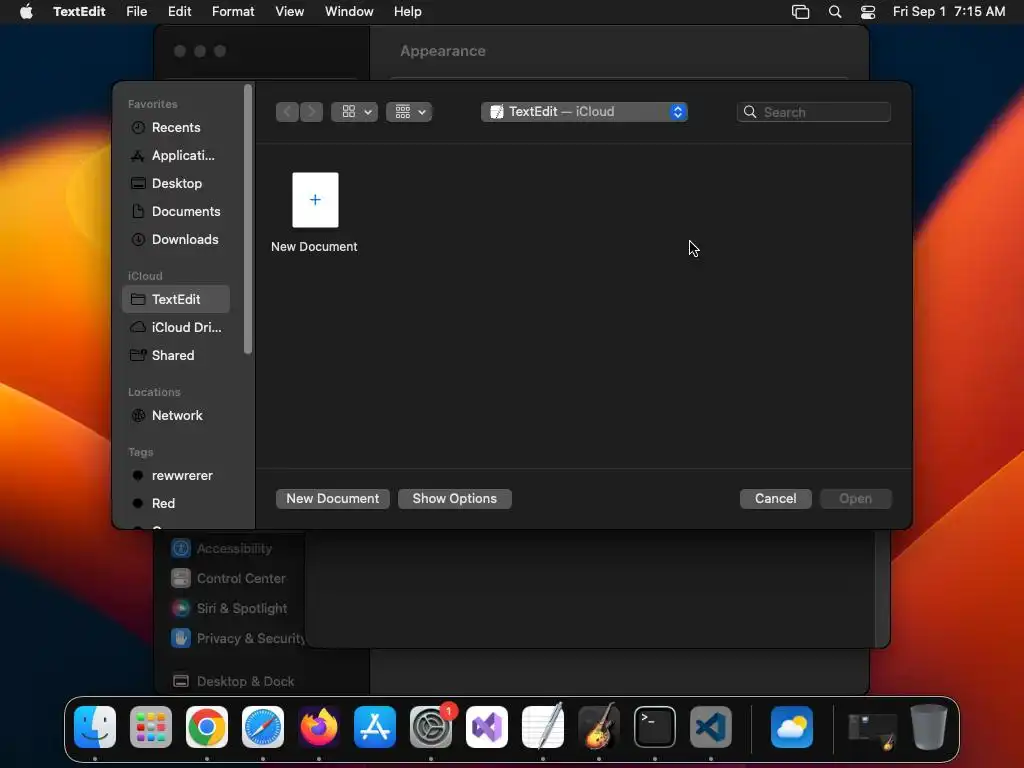1024x768 pixels.
Task: Select the rewwrerer tag
Action: pos(176,475)
